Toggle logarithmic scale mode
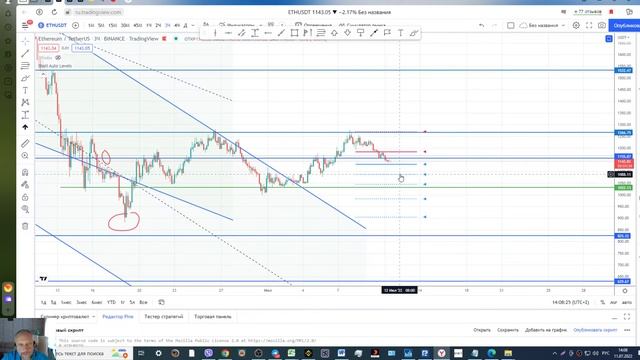 [x=613, y=302]
